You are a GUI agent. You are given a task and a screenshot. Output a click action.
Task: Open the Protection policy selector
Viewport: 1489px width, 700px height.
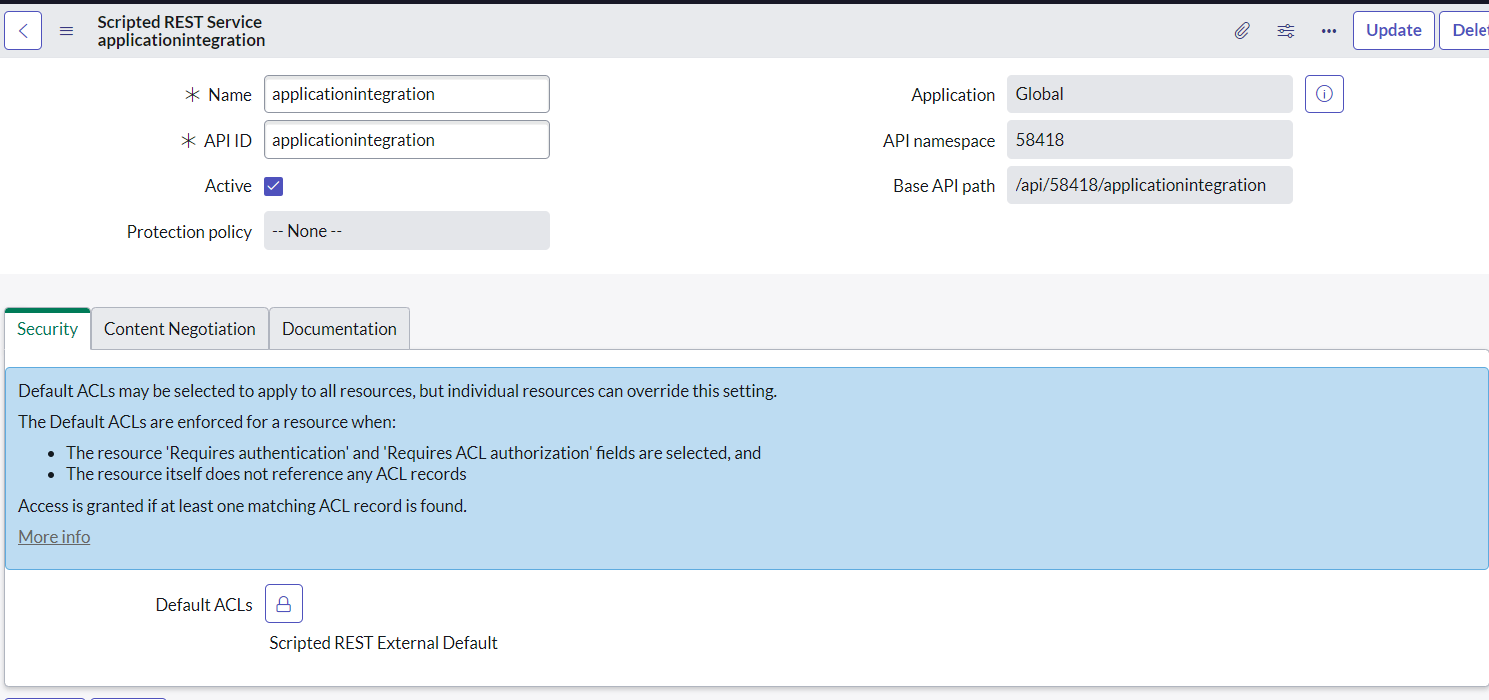click(406, 230)
